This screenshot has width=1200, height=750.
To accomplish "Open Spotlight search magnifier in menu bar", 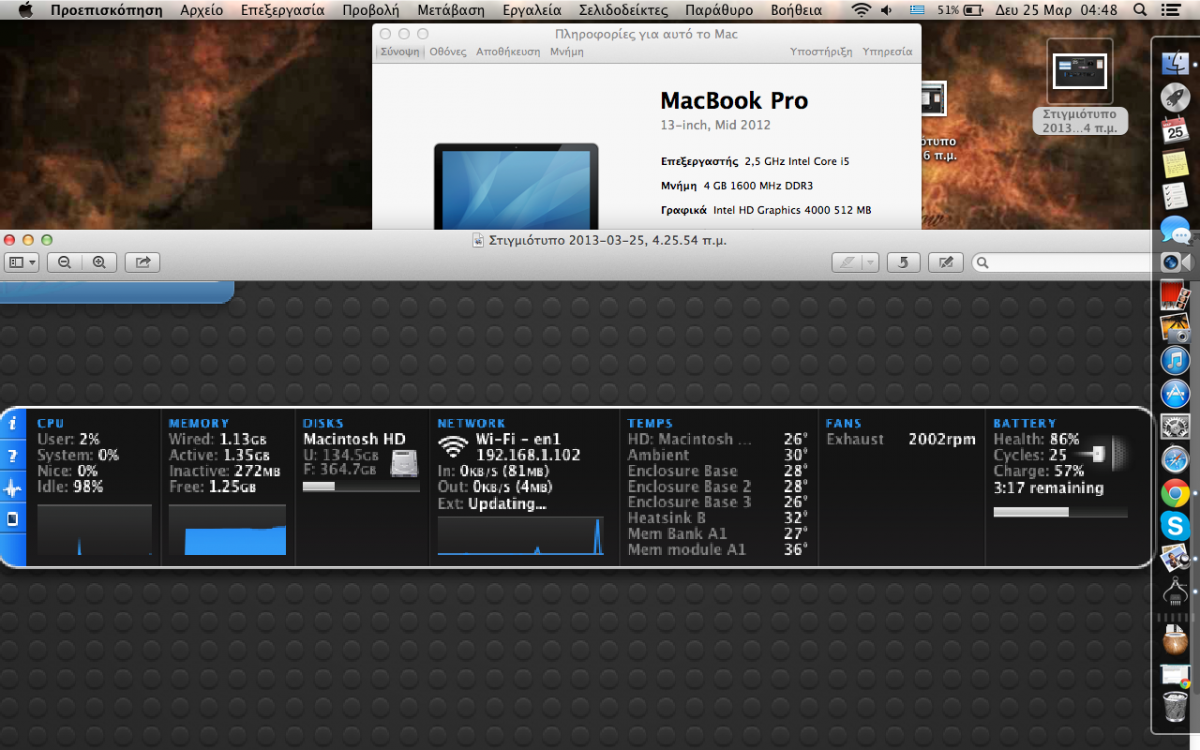I will 1141,10.
